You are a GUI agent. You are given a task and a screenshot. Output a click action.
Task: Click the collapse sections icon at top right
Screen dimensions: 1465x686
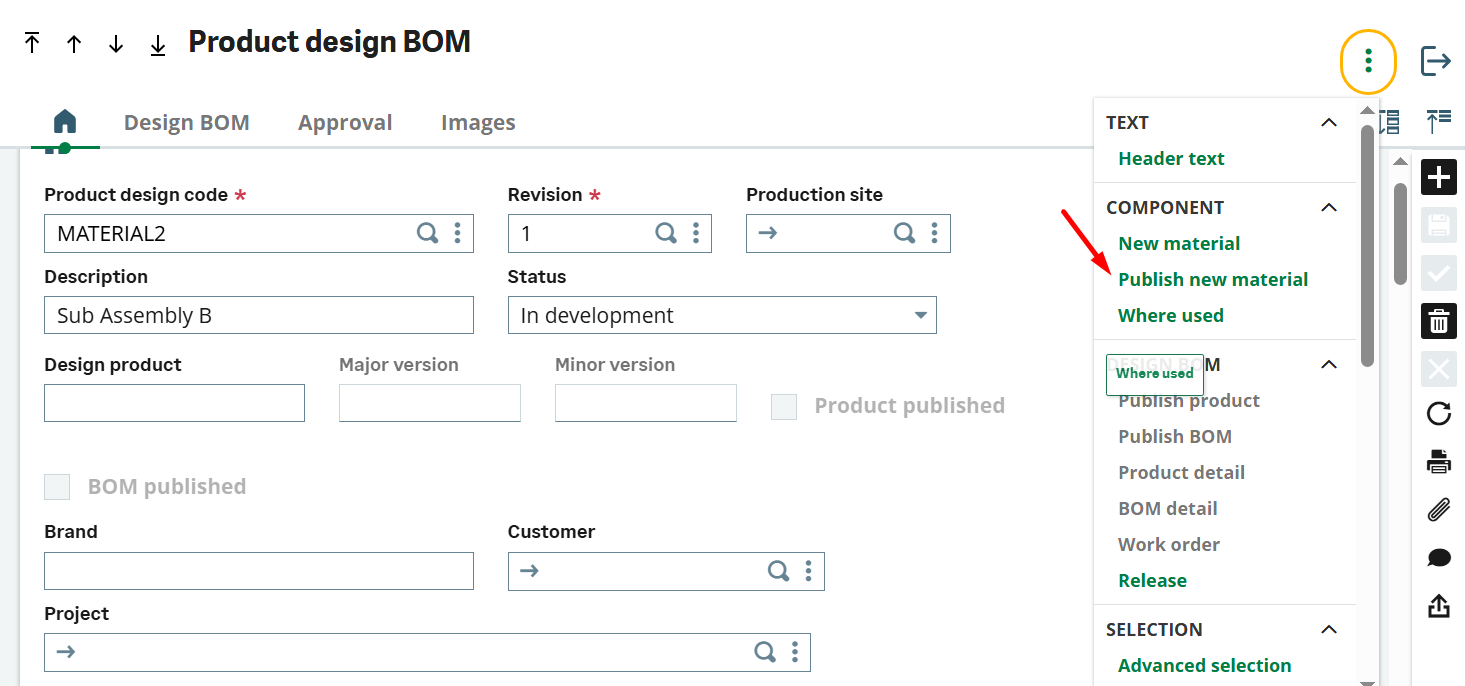[1438, 122]
